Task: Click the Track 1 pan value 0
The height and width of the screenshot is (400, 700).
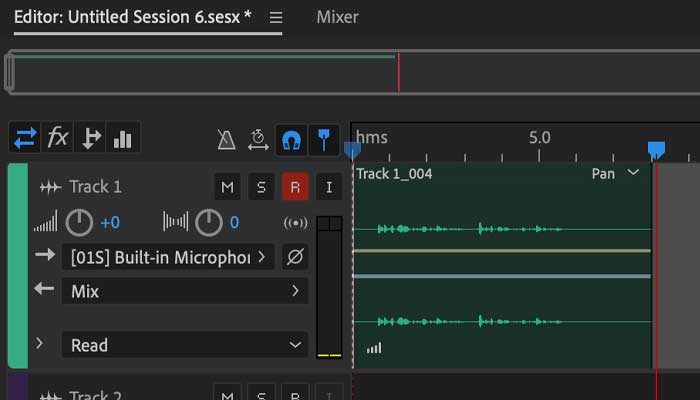Action: tap(234, 222)
